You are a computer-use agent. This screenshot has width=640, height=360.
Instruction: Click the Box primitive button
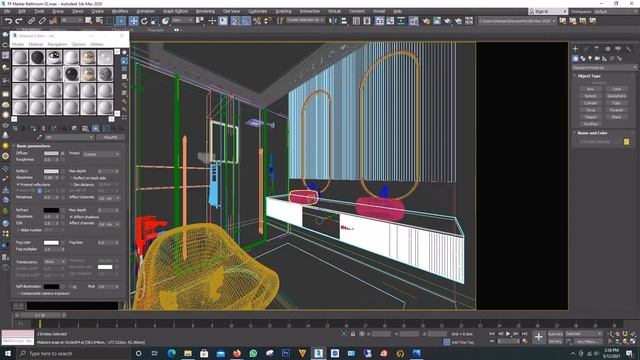point(590,89)
